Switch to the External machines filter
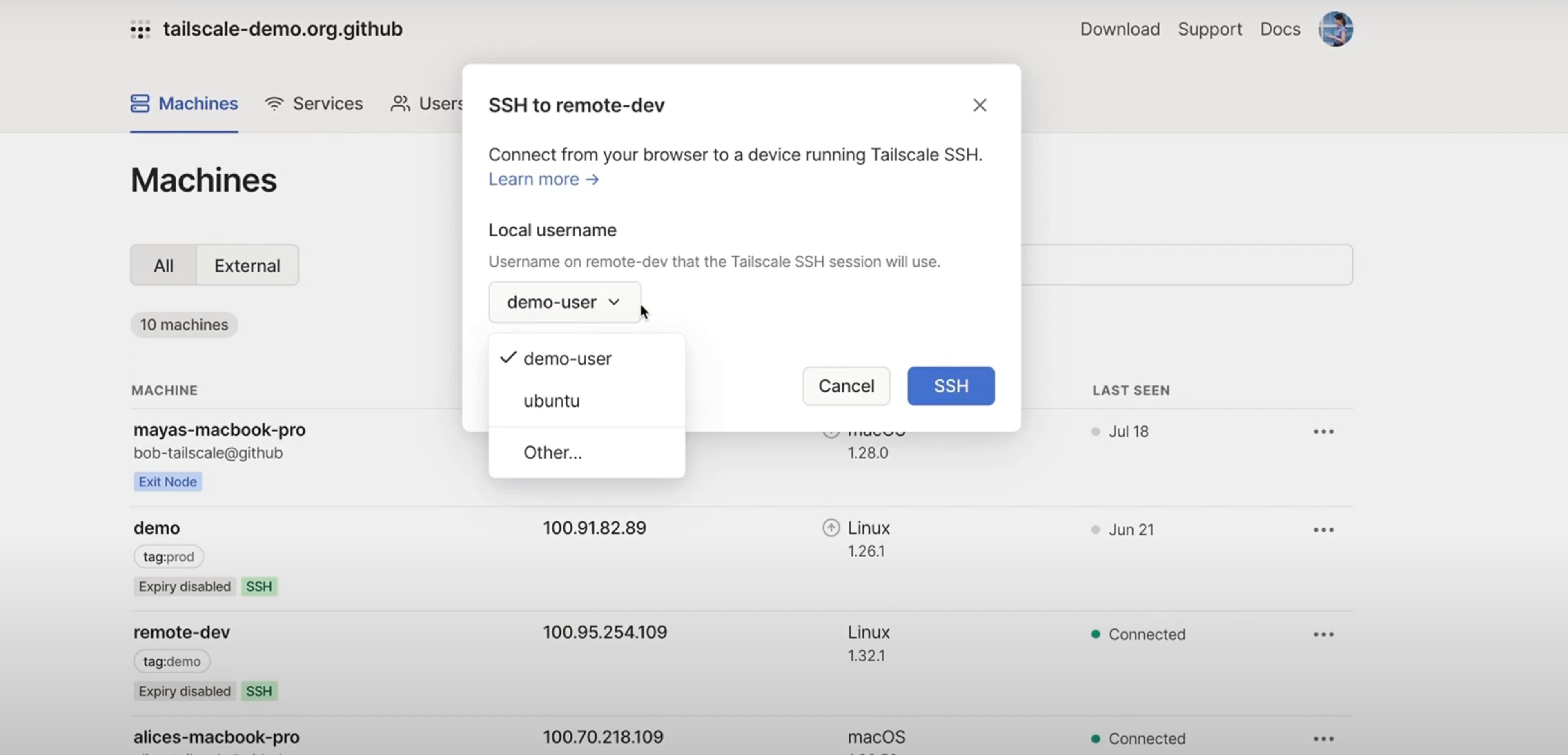1568x755 pixels. pos(247,265)
